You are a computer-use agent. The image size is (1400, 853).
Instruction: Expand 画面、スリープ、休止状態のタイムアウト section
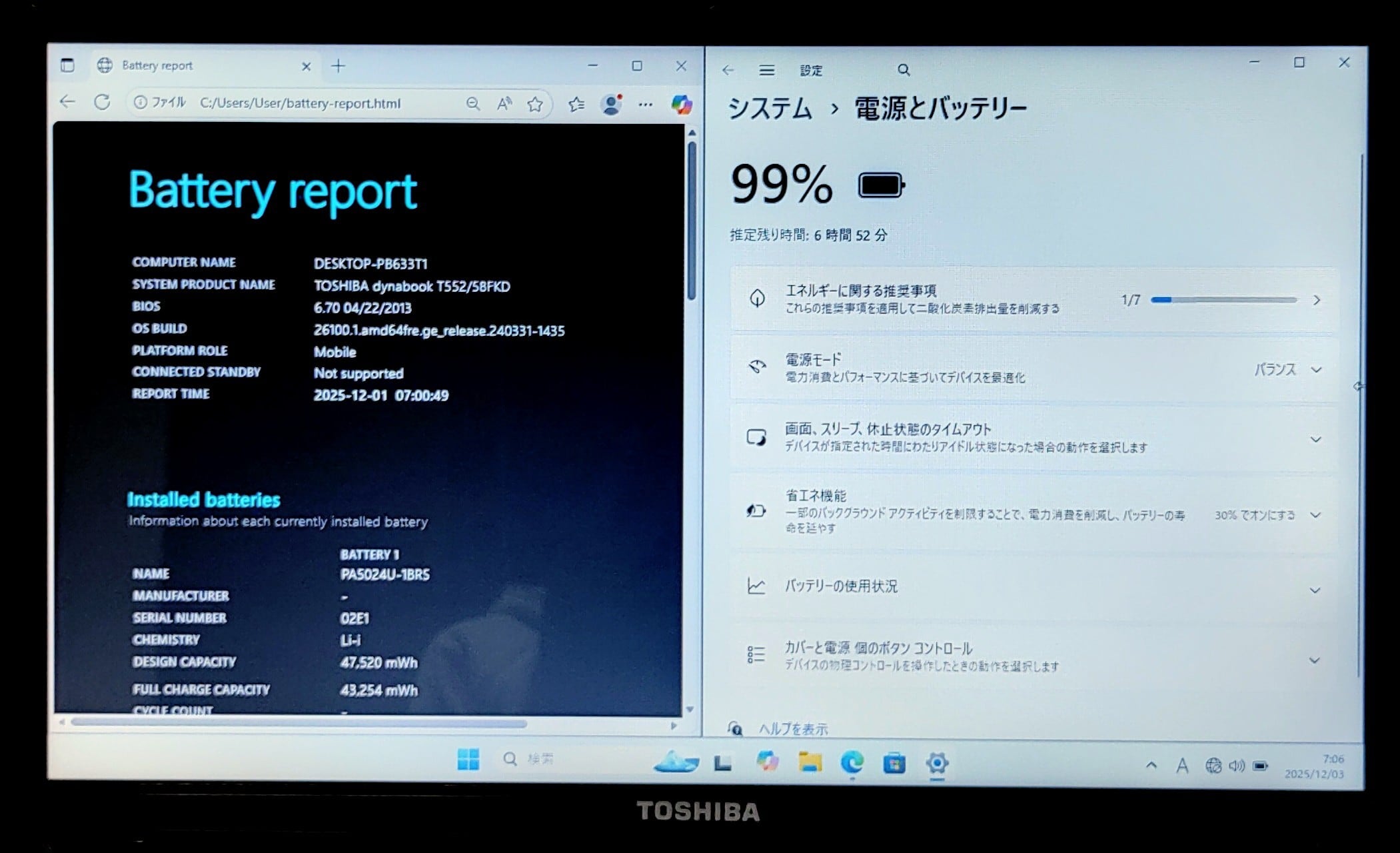1315,439
